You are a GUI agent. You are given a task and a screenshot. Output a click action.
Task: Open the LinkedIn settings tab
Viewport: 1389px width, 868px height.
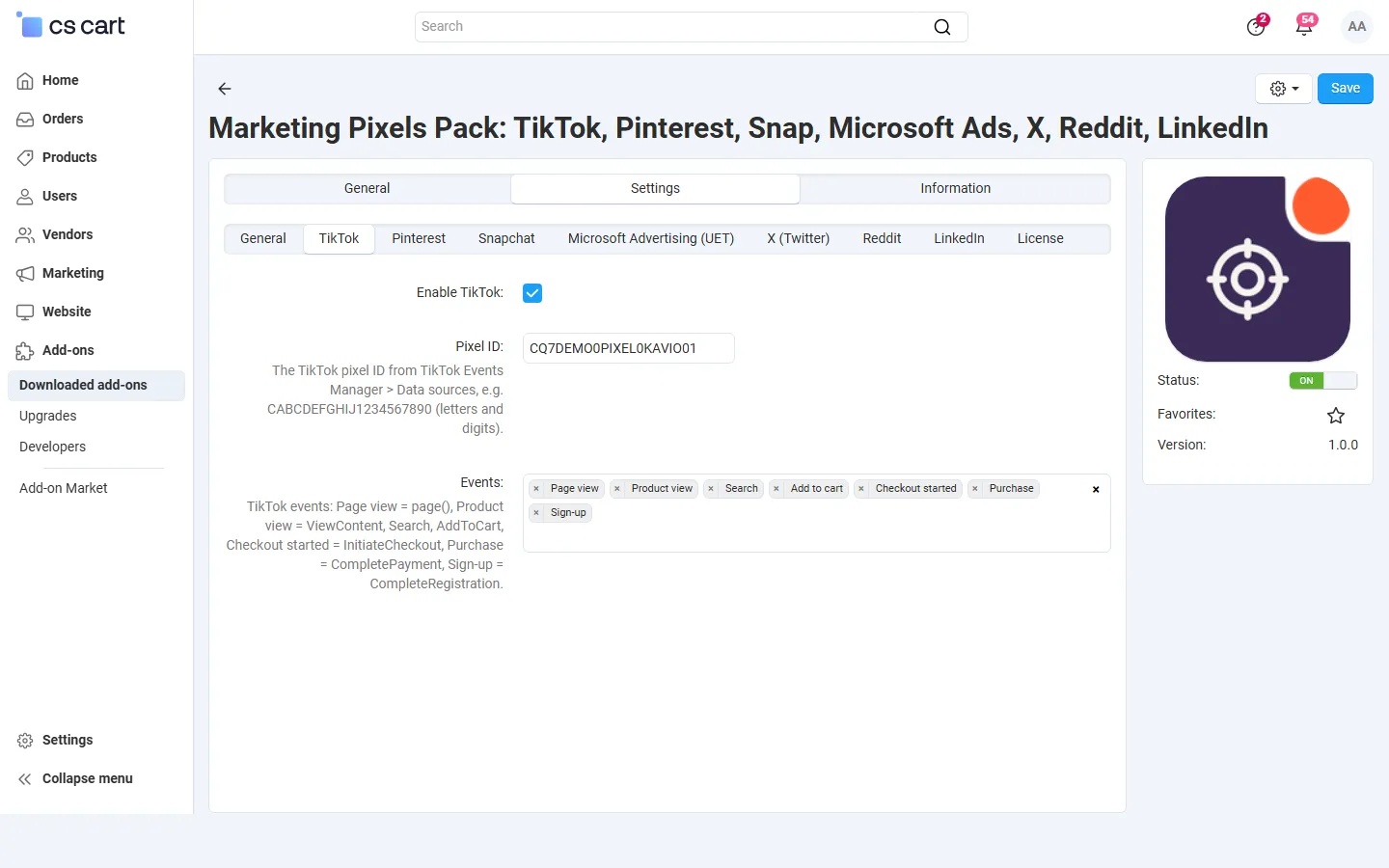[x=959, y=239]
